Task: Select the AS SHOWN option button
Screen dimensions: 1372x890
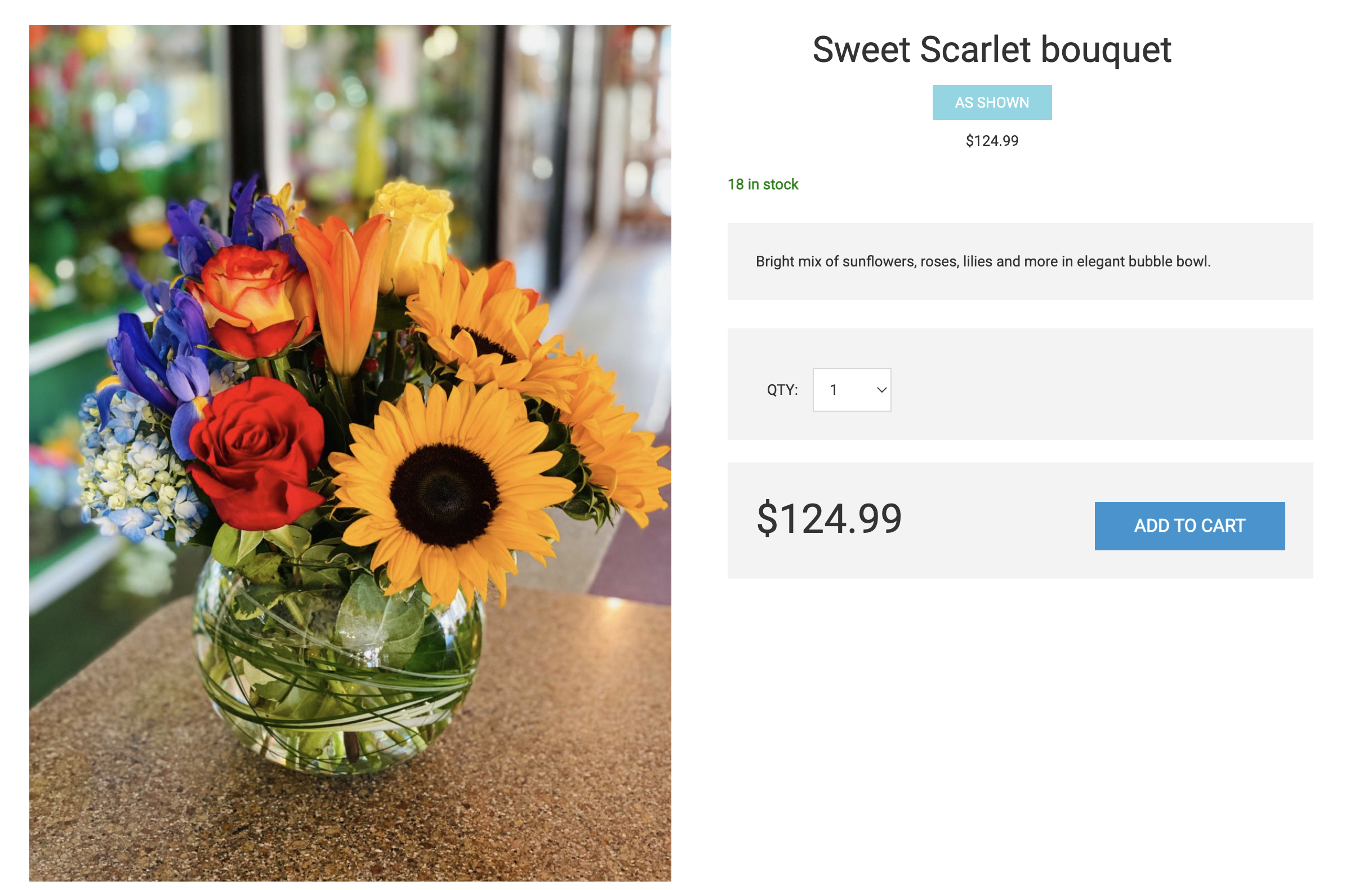Action: pos(991,103)
